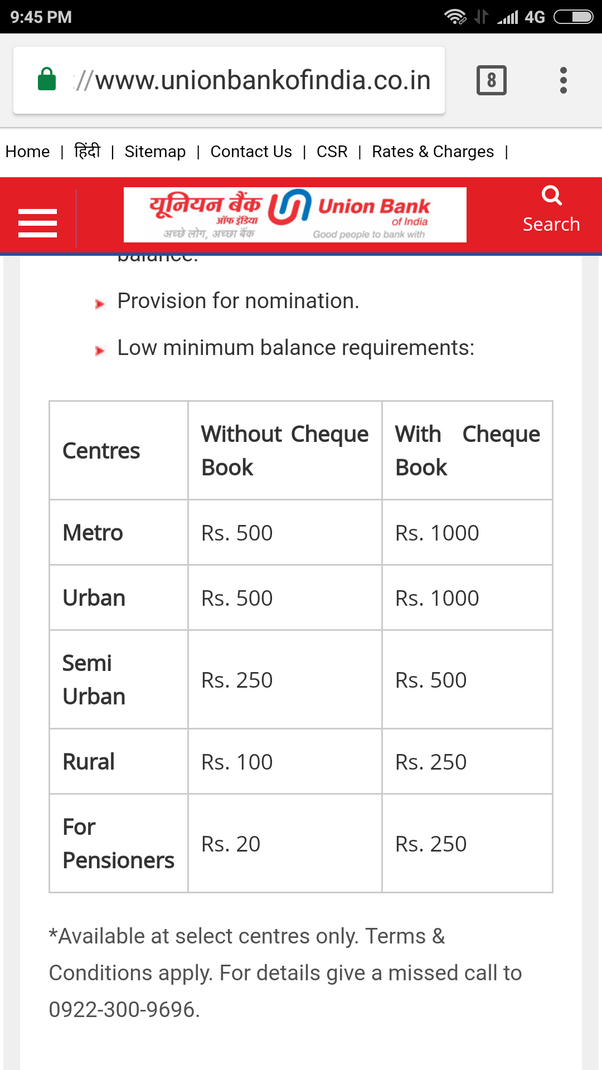The image size is (602, 1070).
Task: Switch site language to हिंदी
Action: click(87, 152)
